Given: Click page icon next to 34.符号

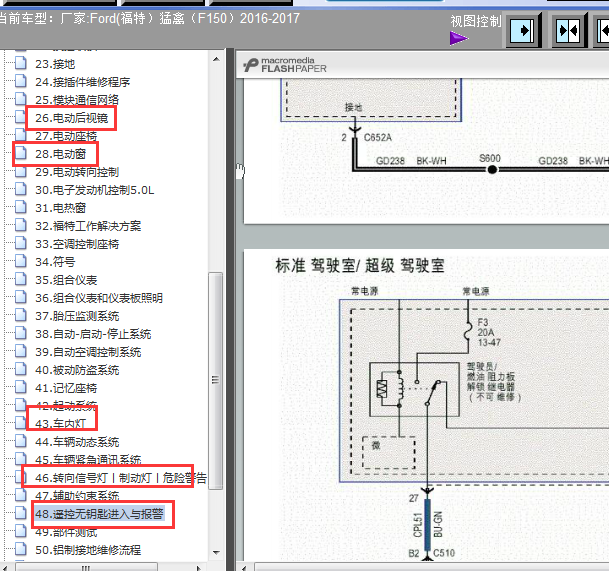Looking at the screenshot, I should (x=21, y=261).
